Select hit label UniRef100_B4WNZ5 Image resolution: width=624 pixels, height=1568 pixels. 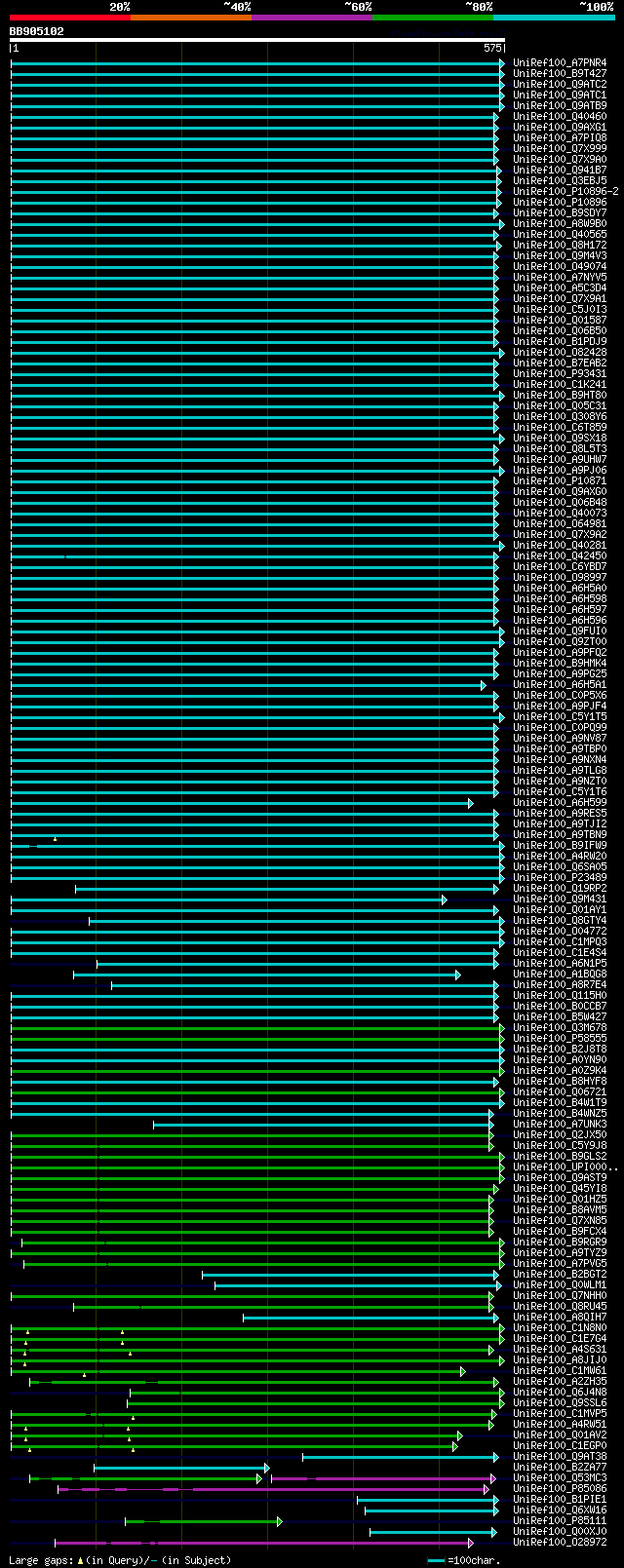[x=560, y=1114]
